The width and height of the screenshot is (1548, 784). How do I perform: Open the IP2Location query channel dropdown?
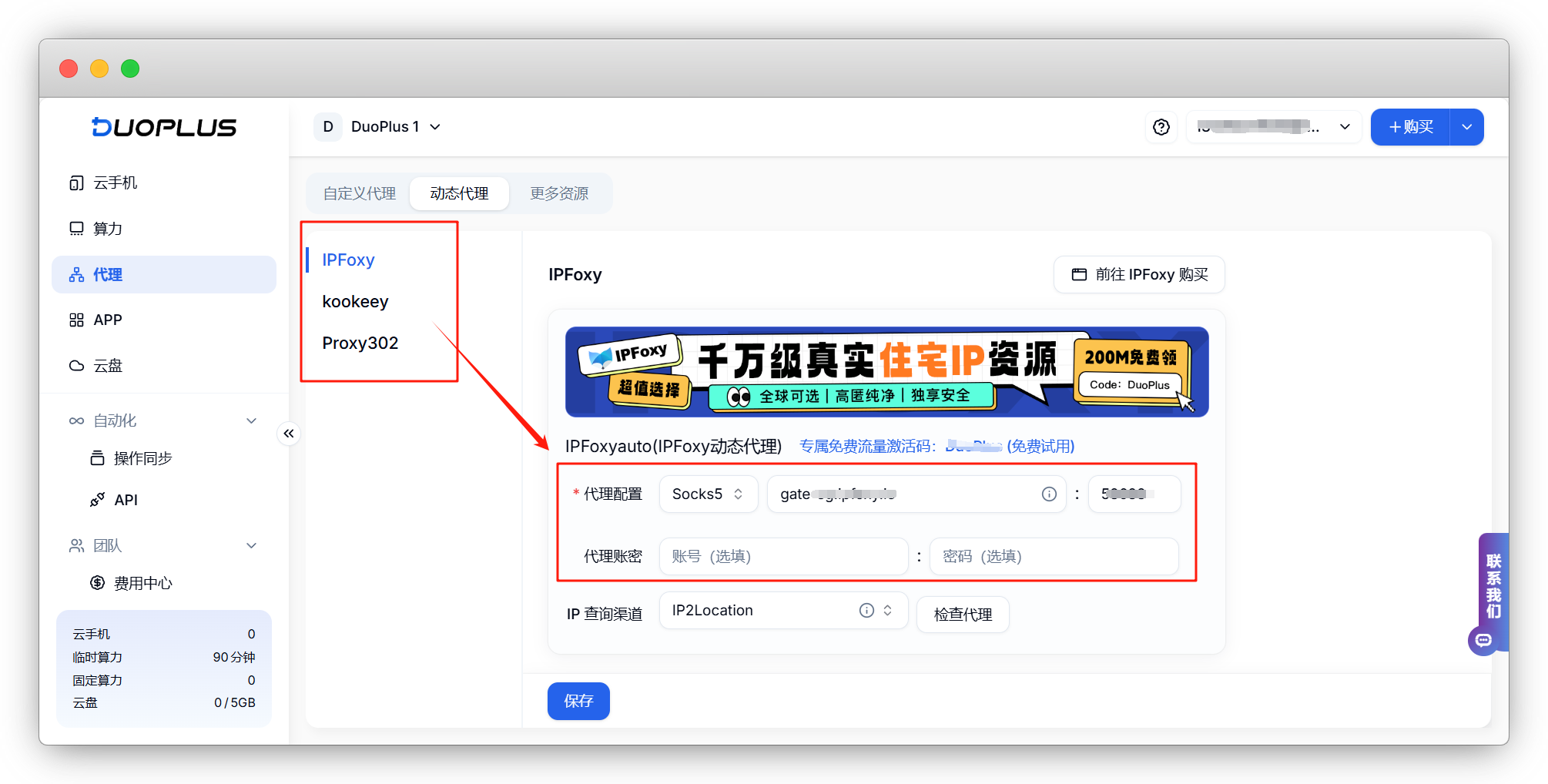tap(784, 611)
